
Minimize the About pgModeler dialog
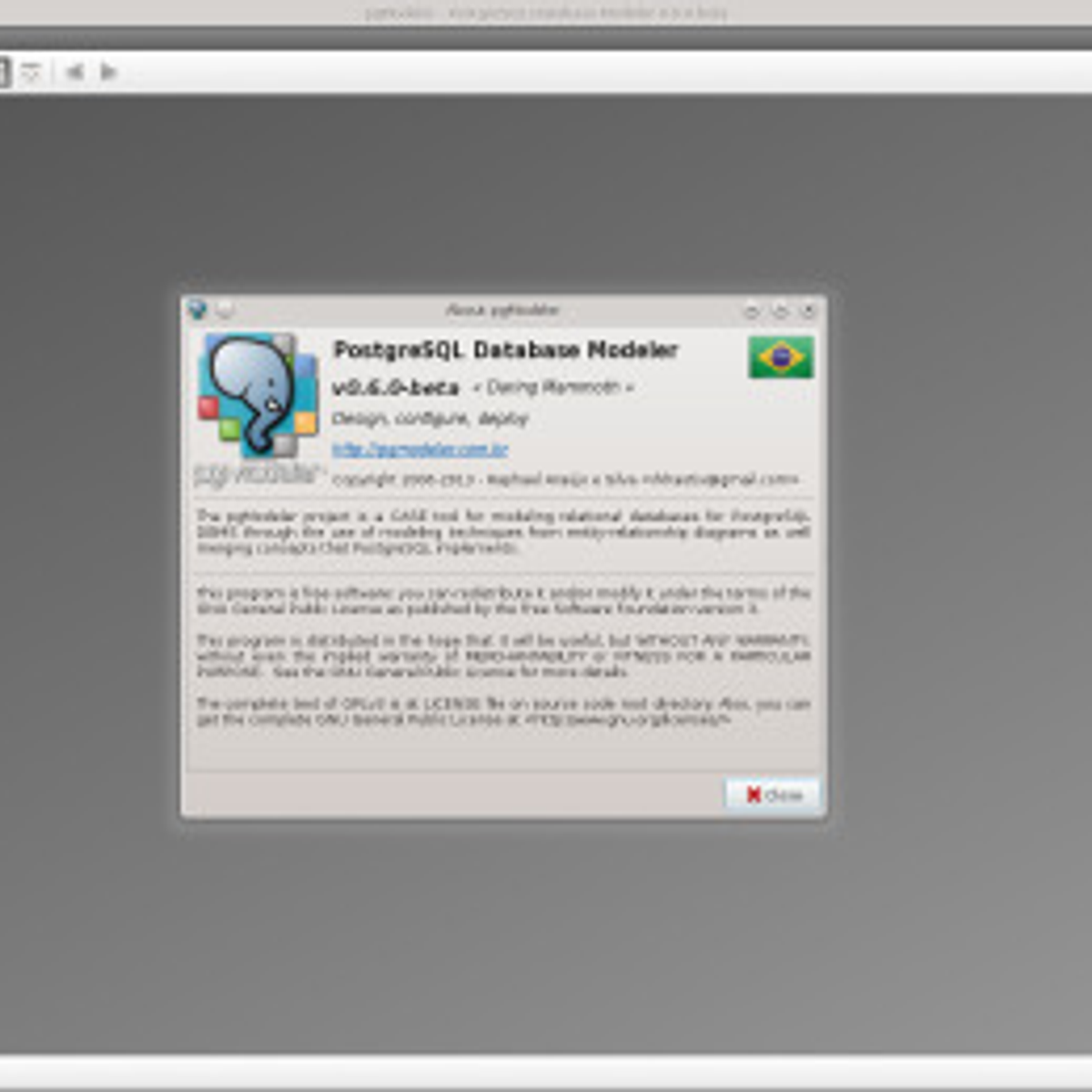pyautogui.click(x=752, y=311)
